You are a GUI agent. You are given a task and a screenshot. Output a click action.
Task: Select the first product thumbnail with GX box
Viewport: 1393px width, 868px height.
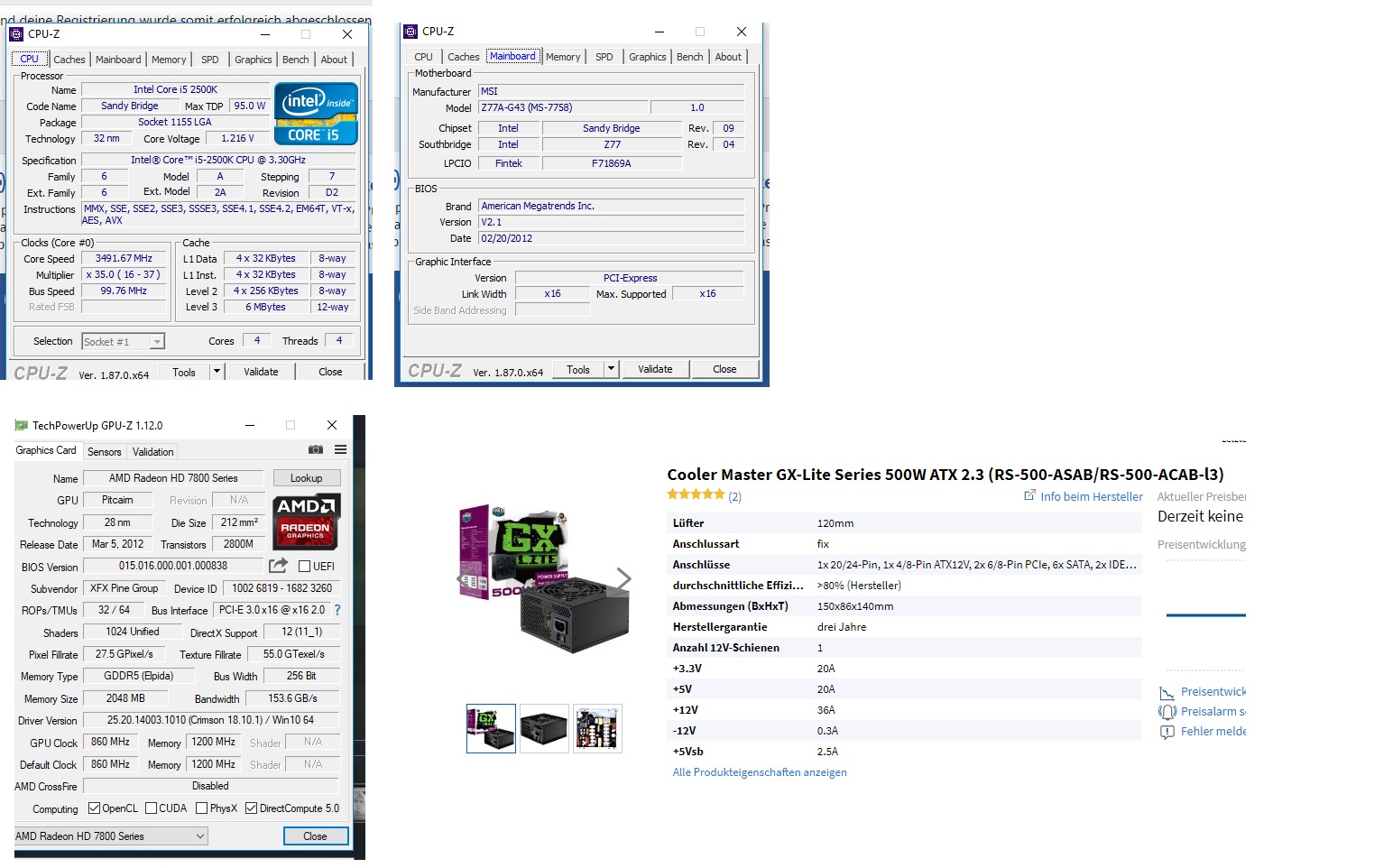(x=491, y=728)
